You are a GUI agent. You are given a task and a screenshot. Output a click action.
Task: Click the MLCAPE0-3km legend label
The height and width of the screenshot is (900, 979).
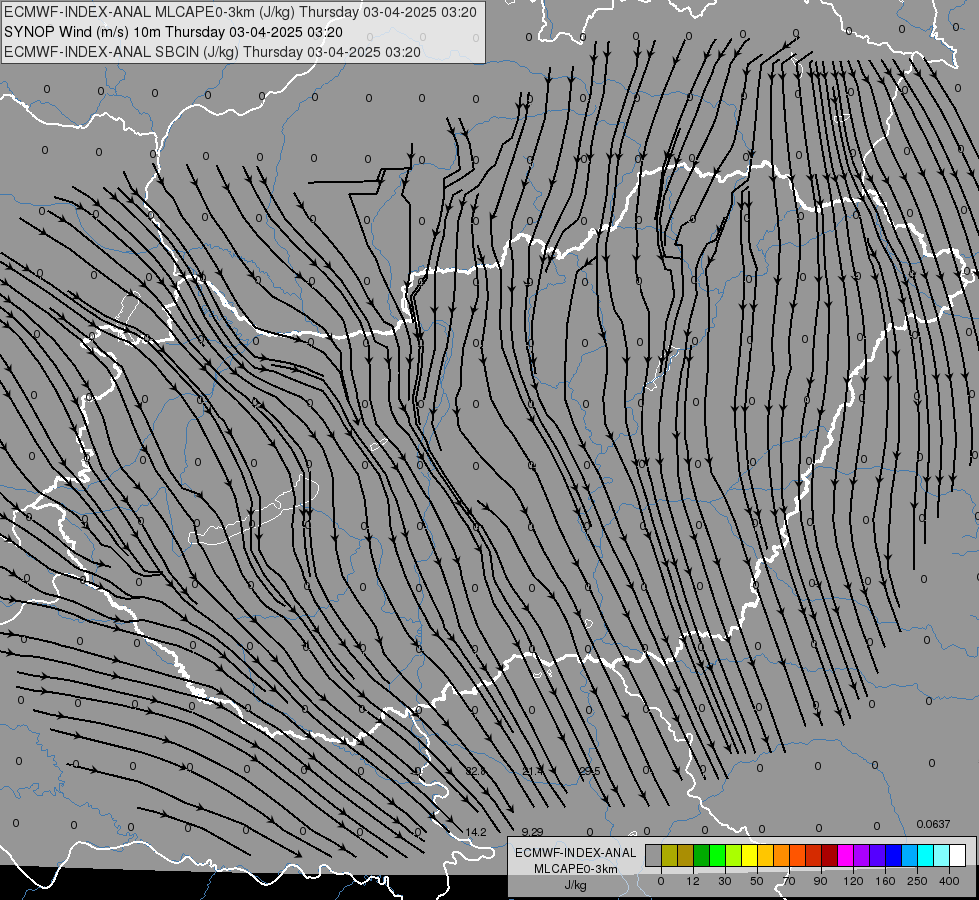pos(575,869)
